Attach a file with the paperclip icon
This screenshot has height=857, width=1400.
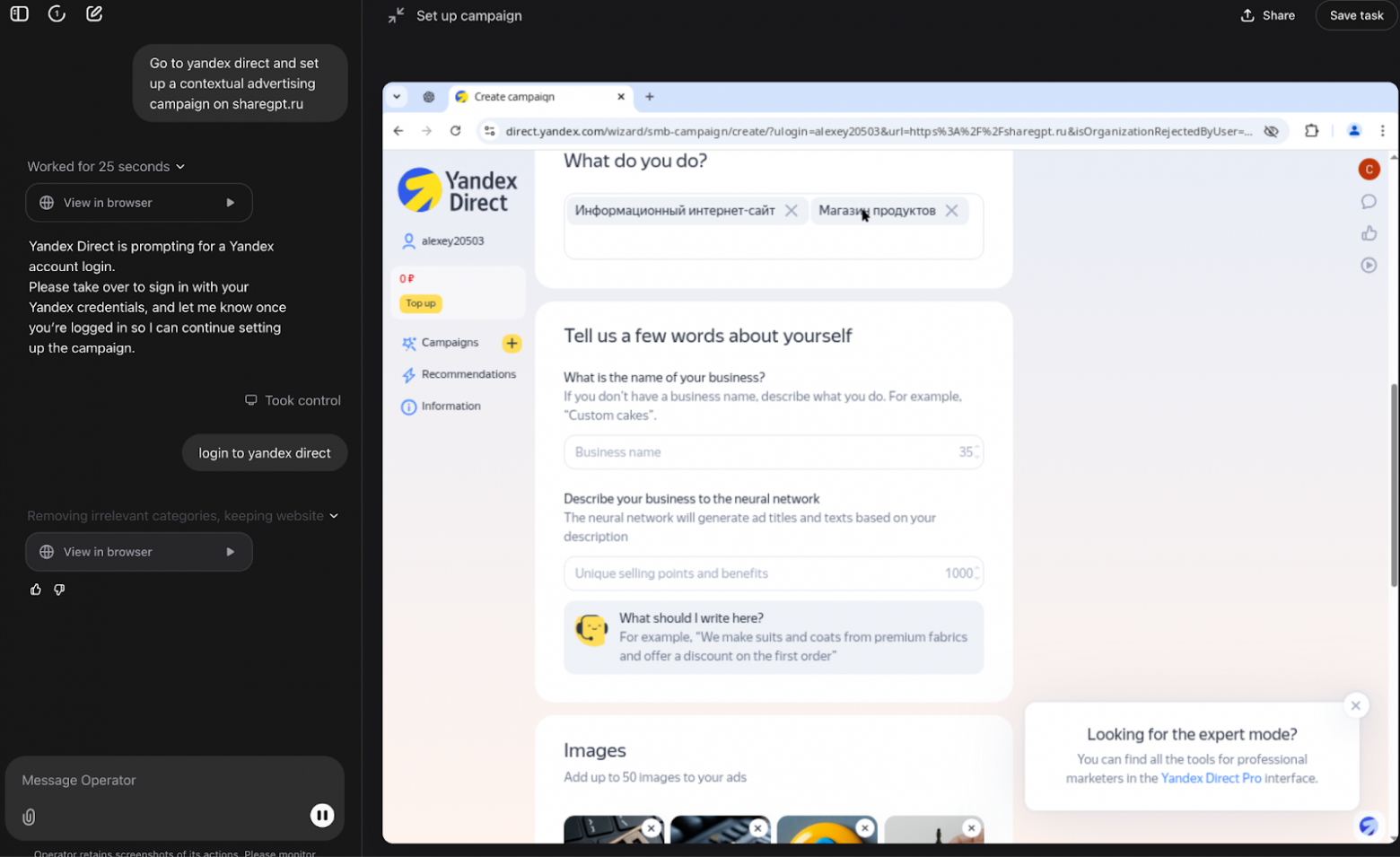click(x=29, y=817)
